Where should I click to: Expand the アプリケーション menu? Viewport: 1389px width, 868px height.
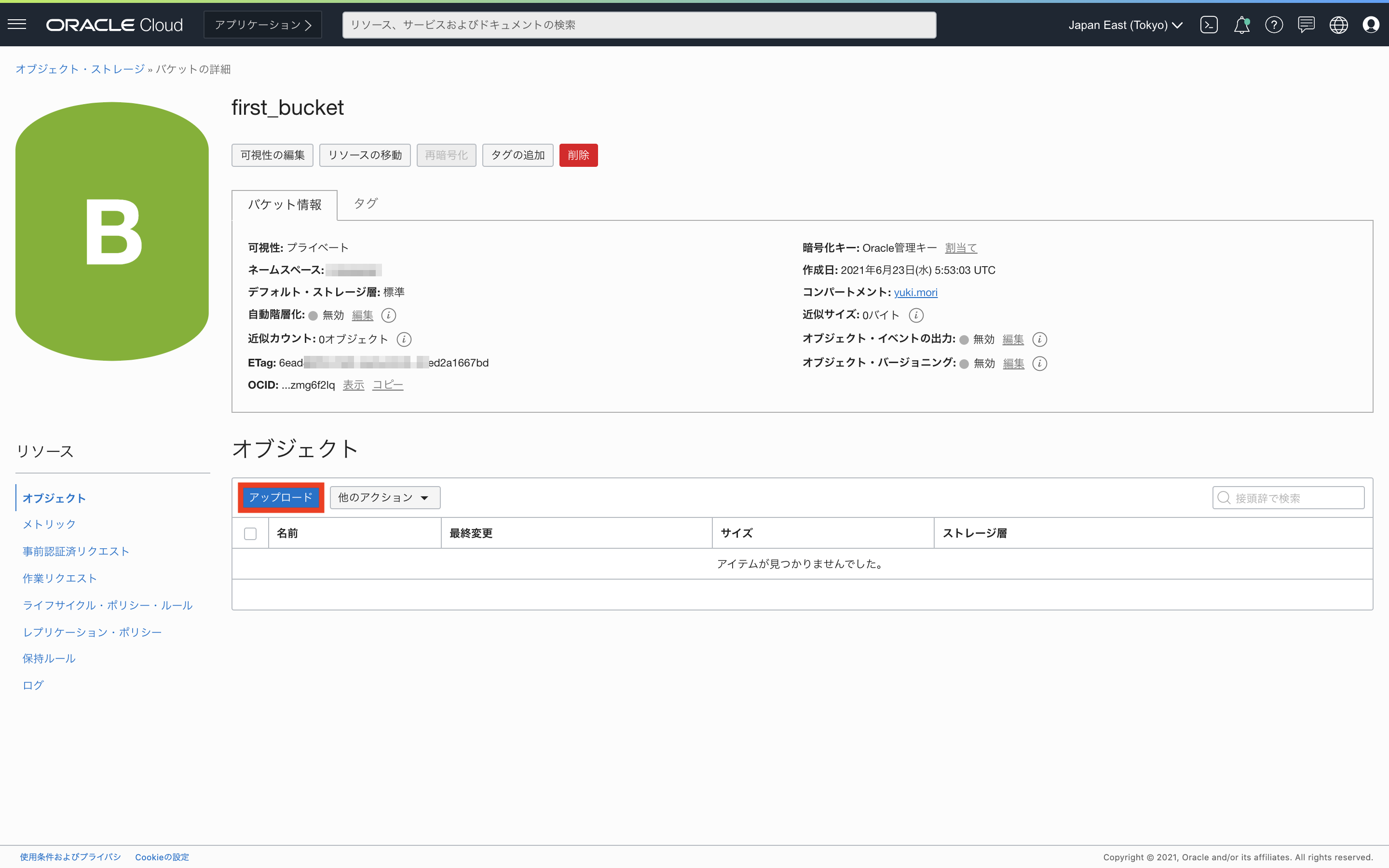click(x=263, y=25)
